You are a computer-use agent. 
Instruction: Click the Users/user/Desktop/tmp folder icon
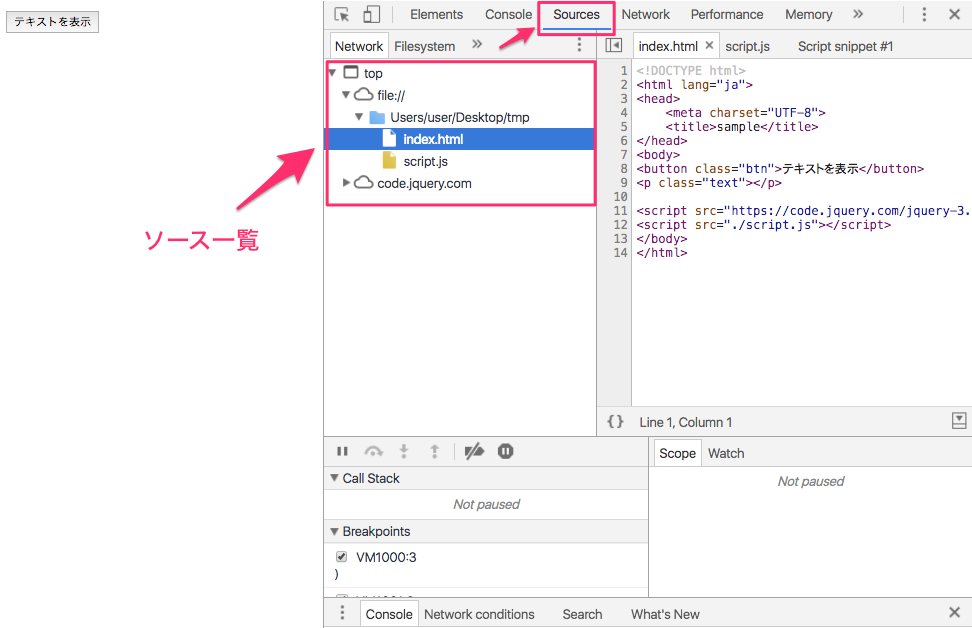(x=377, y=117)
